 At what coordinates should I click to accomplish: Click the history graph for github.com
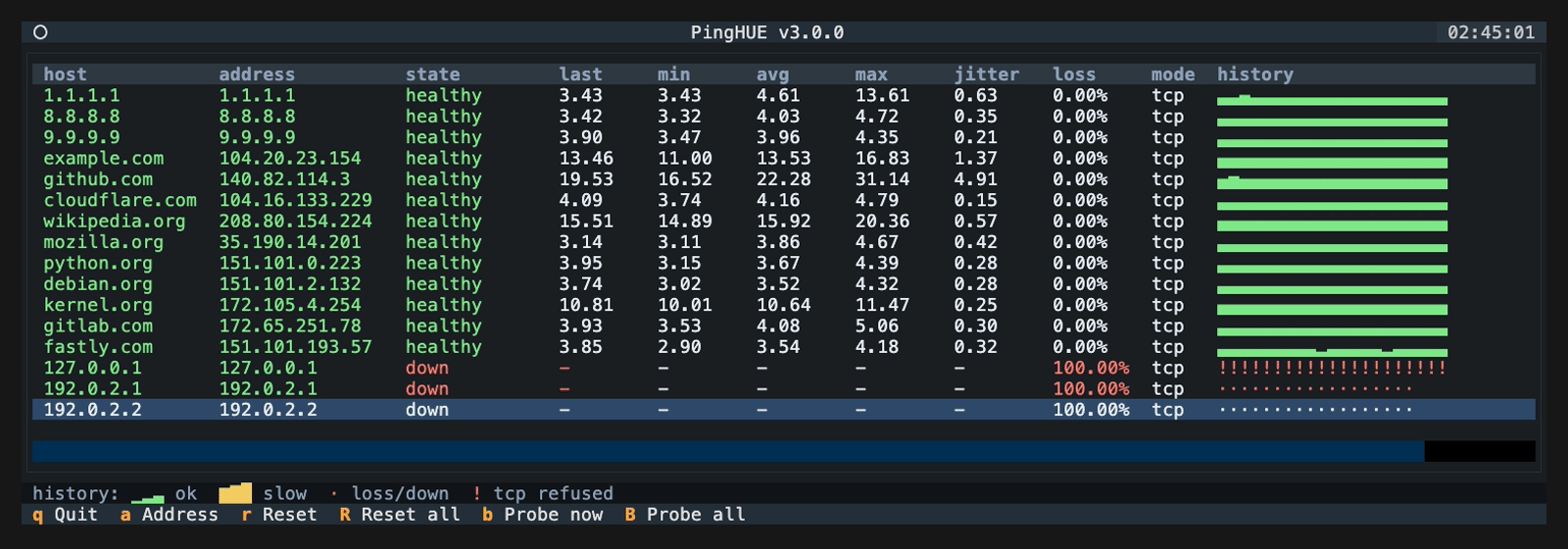tap(1332, 182)
